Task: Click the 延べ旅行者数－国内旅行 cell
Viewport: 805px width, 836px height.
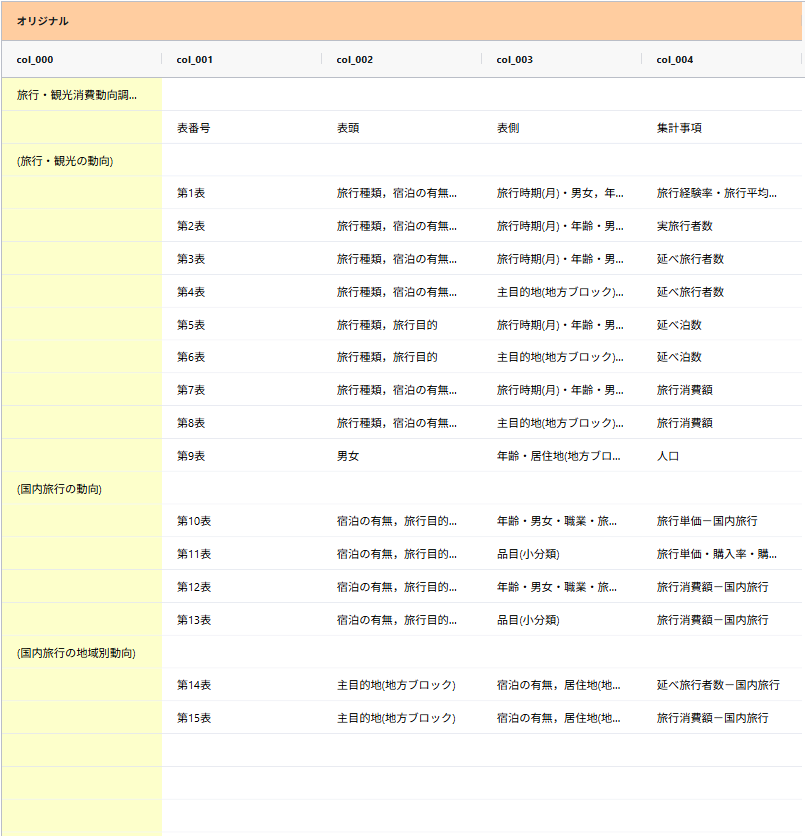Action: 718,685
